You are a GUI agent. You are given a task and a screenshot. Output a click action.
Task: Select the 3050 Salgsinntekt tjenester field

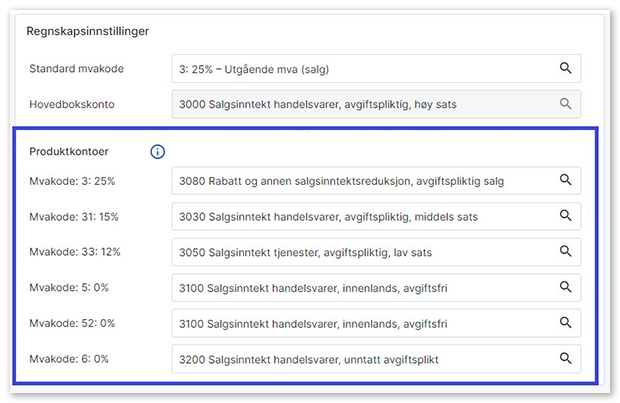point(360,251)
